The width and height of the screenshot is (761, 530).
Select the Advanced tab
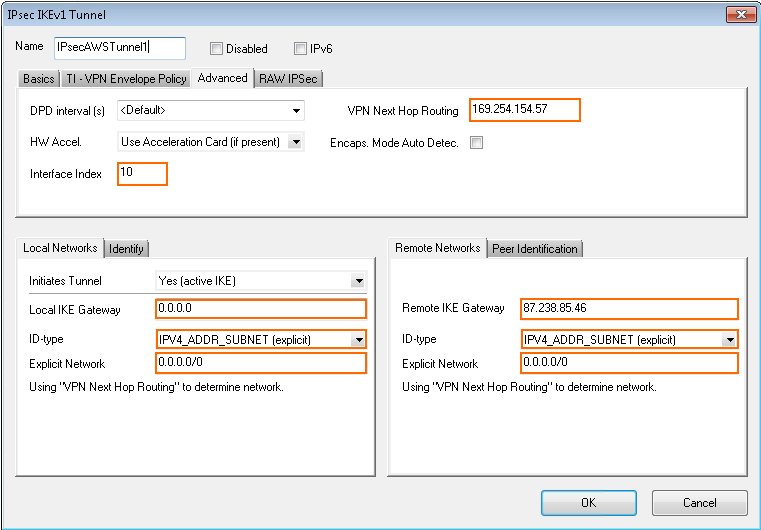tap(222, 78)
